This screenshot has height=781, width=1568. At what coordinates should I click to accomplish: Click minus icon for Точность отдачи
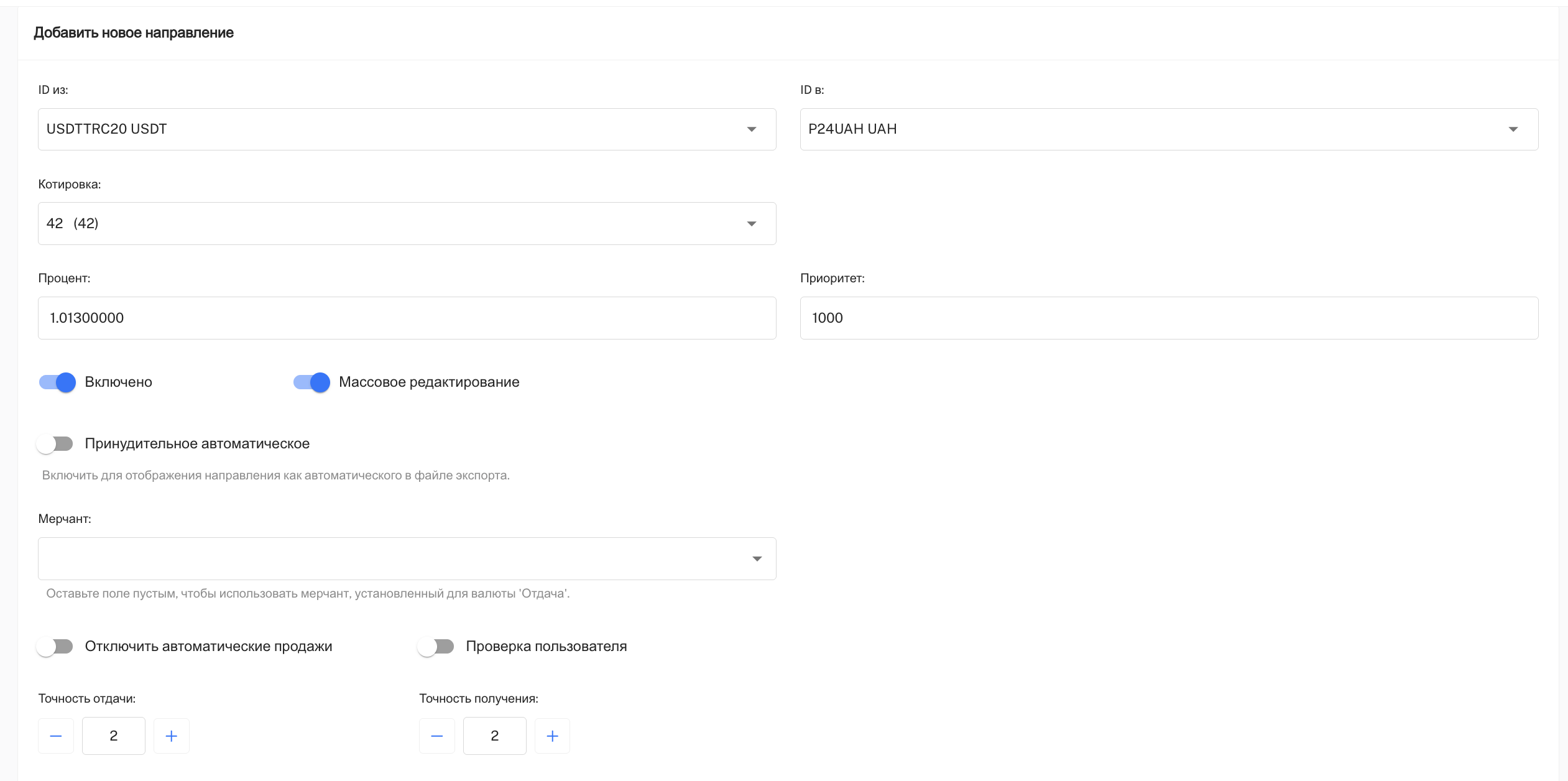click(56, 736)
